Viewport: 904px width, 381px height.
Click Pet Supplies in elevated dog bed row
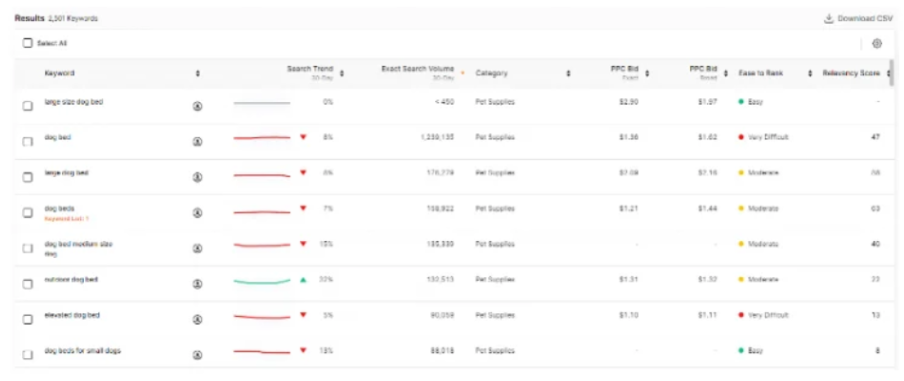[495, 315]
